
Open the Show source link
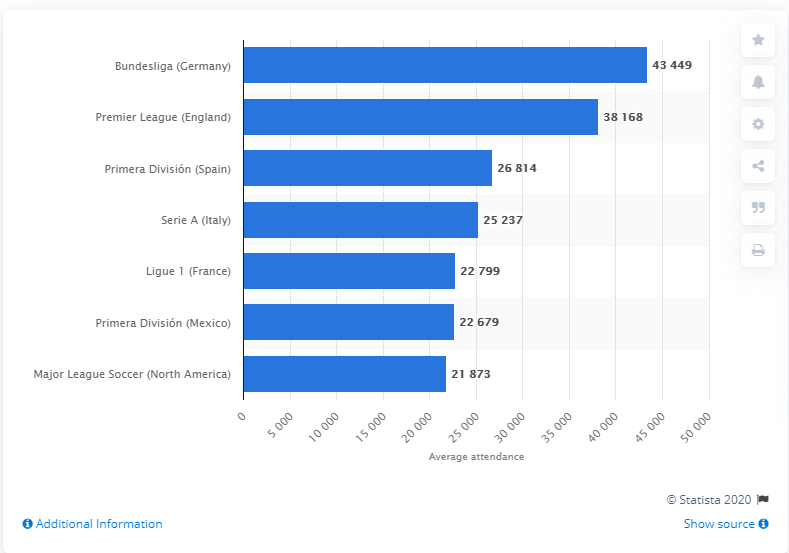pos(719,524)
